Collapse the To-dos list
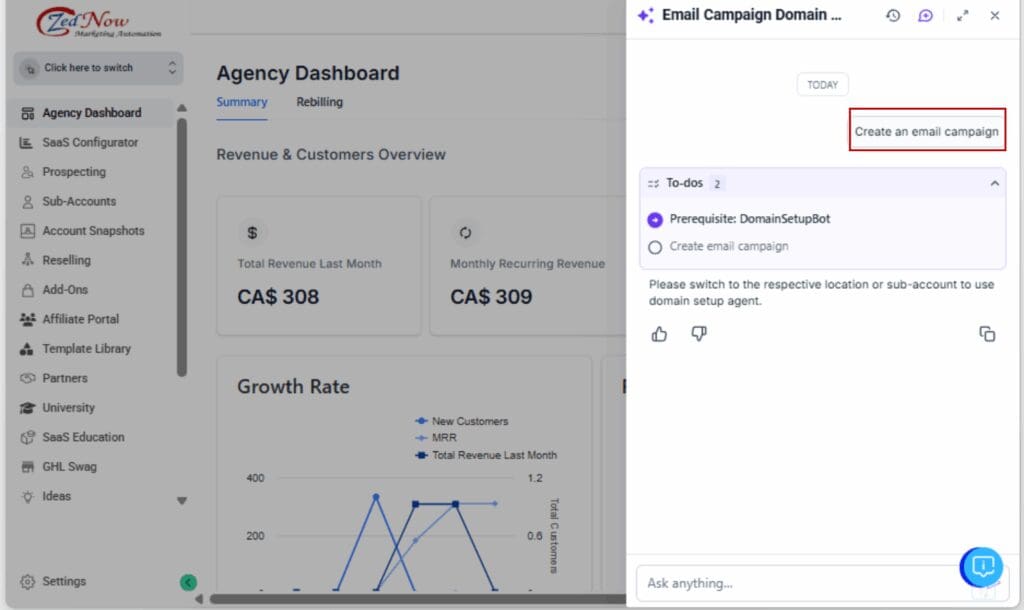1024x610 pixels. pyautogui.click(x=993, y=183)
